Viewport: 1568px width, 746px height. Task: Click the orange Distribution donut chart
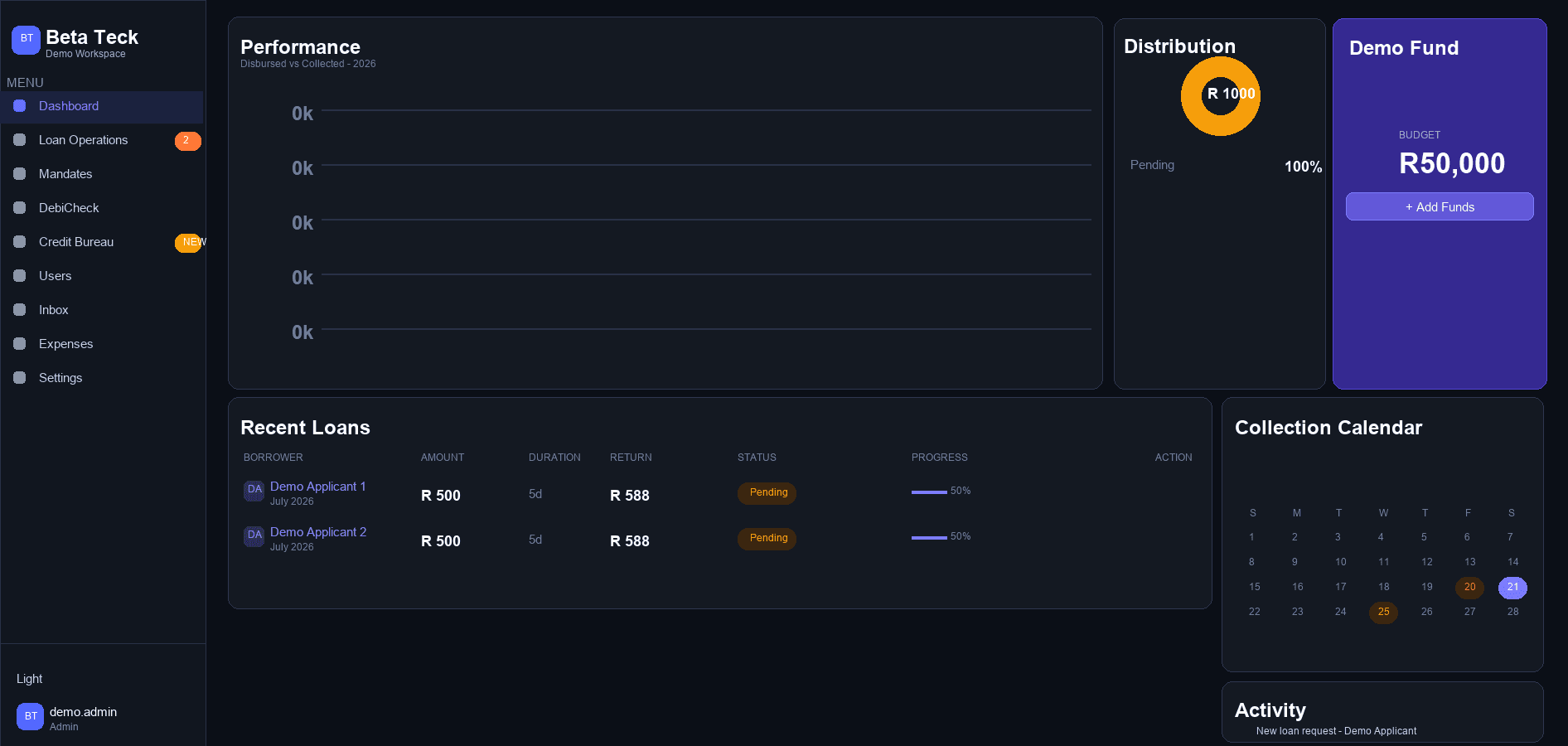tap(1220, 96)
